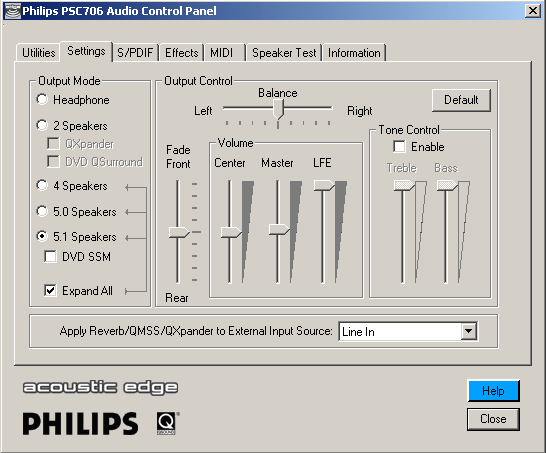This screenshot has height=453, width=546.
Task: Click the Bass slider thumb
Action: pos(447,185)
